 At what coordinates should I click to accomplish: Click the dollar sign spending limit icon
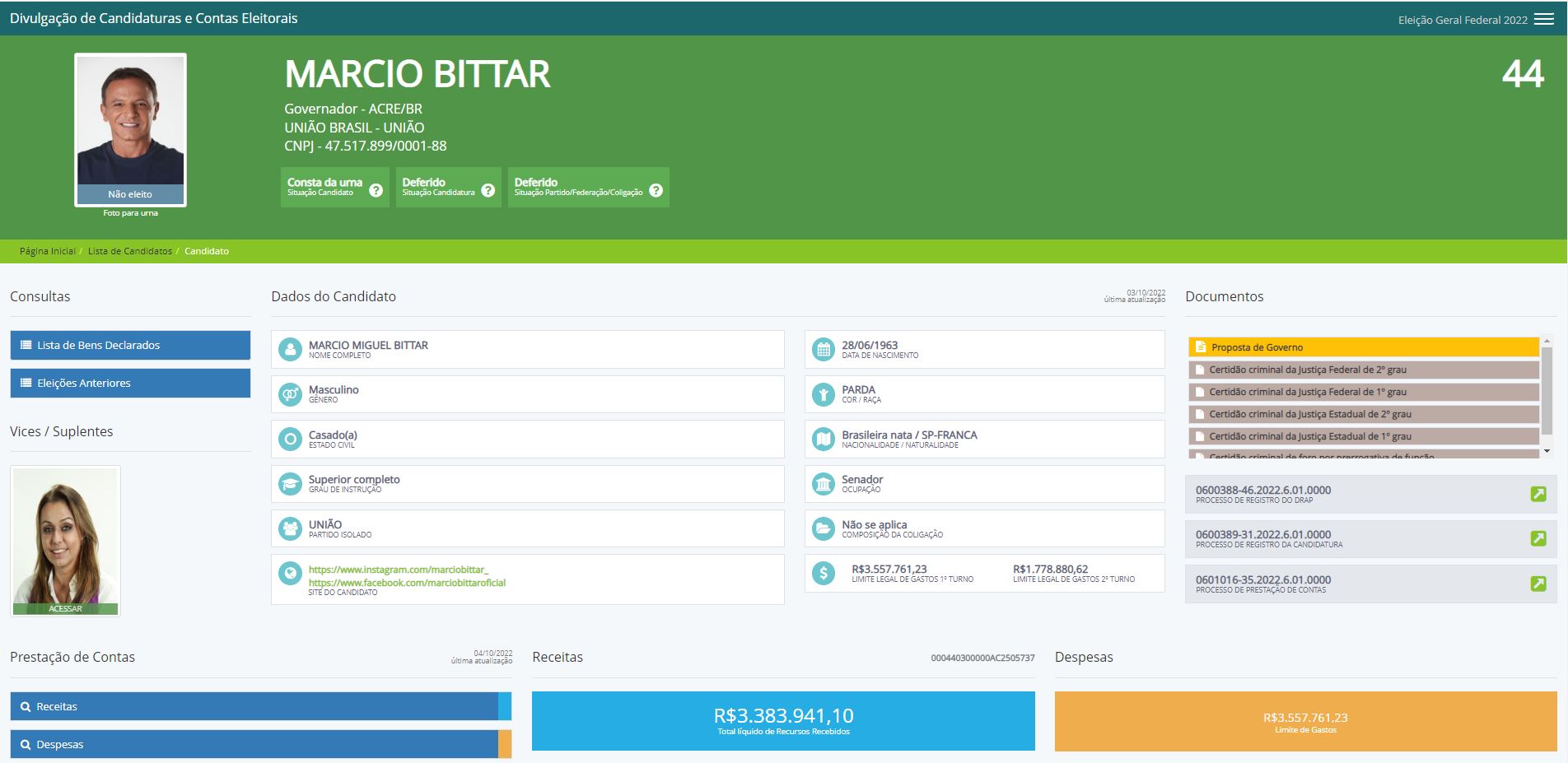[x=823, y=573]
